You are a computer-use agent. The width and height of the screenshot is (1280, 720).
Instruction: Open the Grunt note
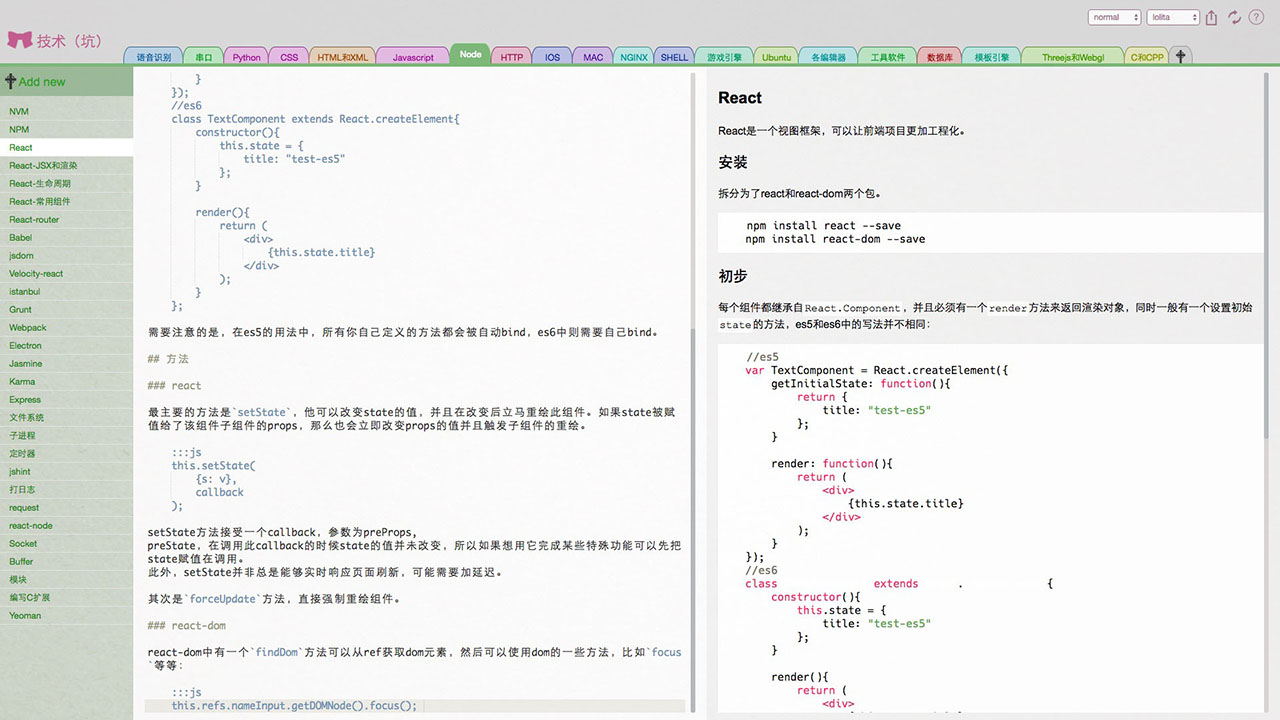(x=66, y=309)
